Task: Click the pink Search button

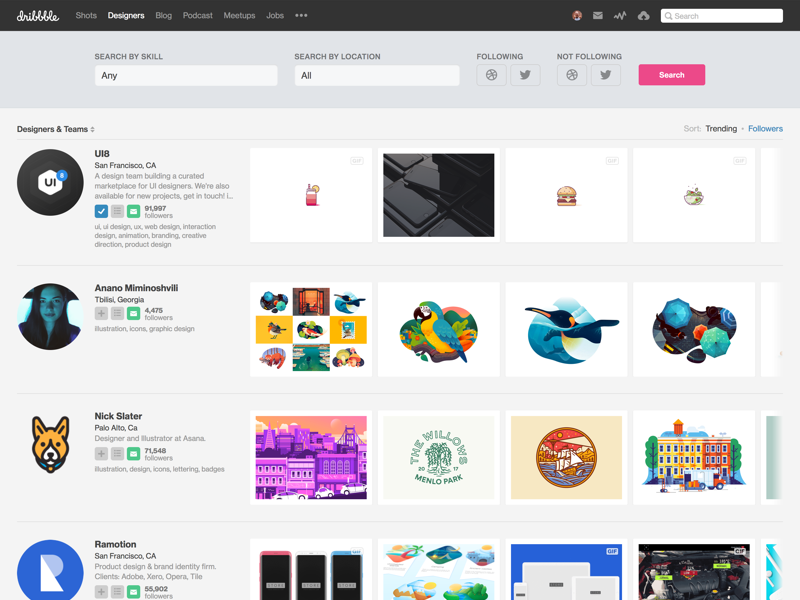Action: coord(671,75)
